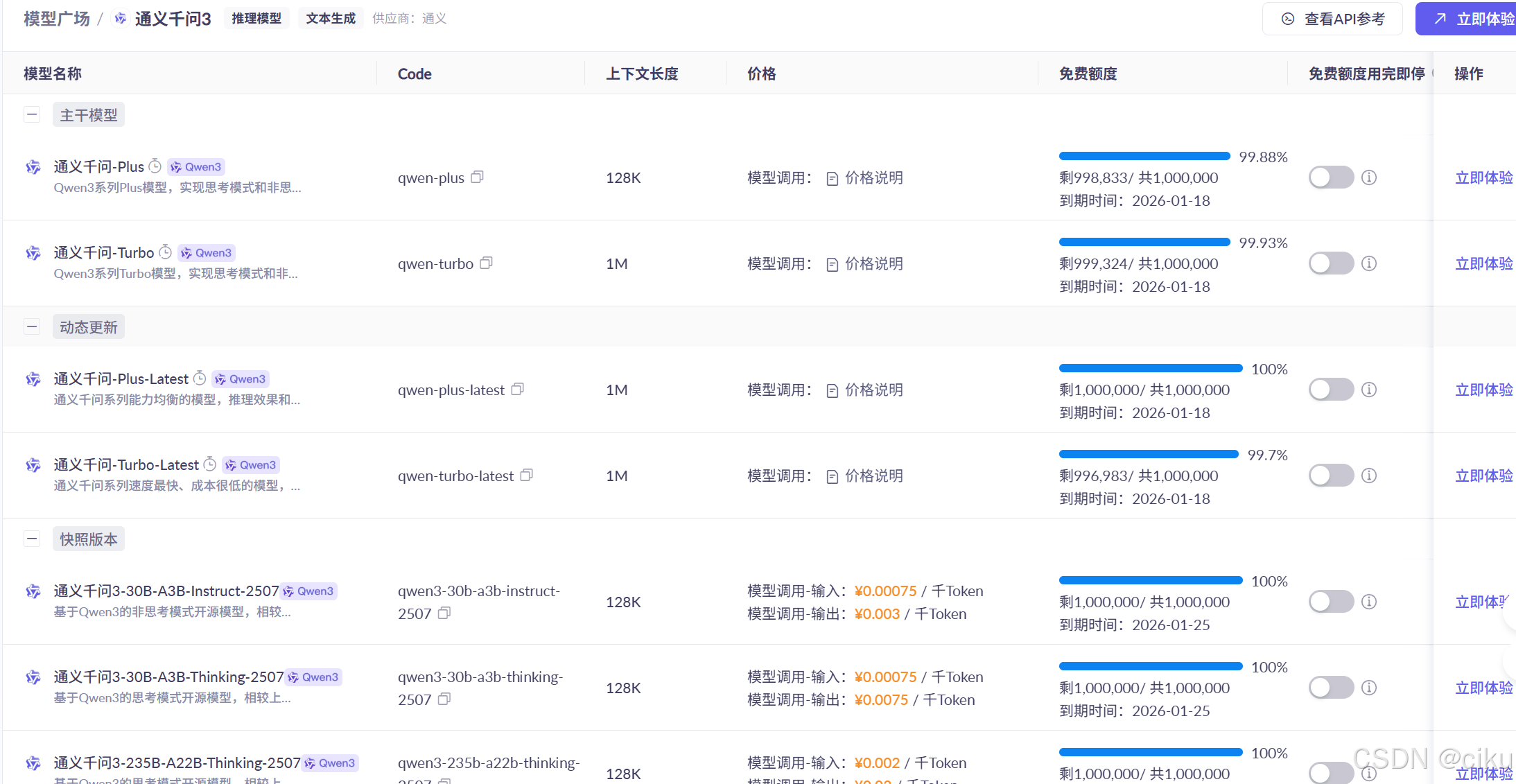Click the 99.88% free quota progress bar
1516x784 pixels.
coord(1144,156)
